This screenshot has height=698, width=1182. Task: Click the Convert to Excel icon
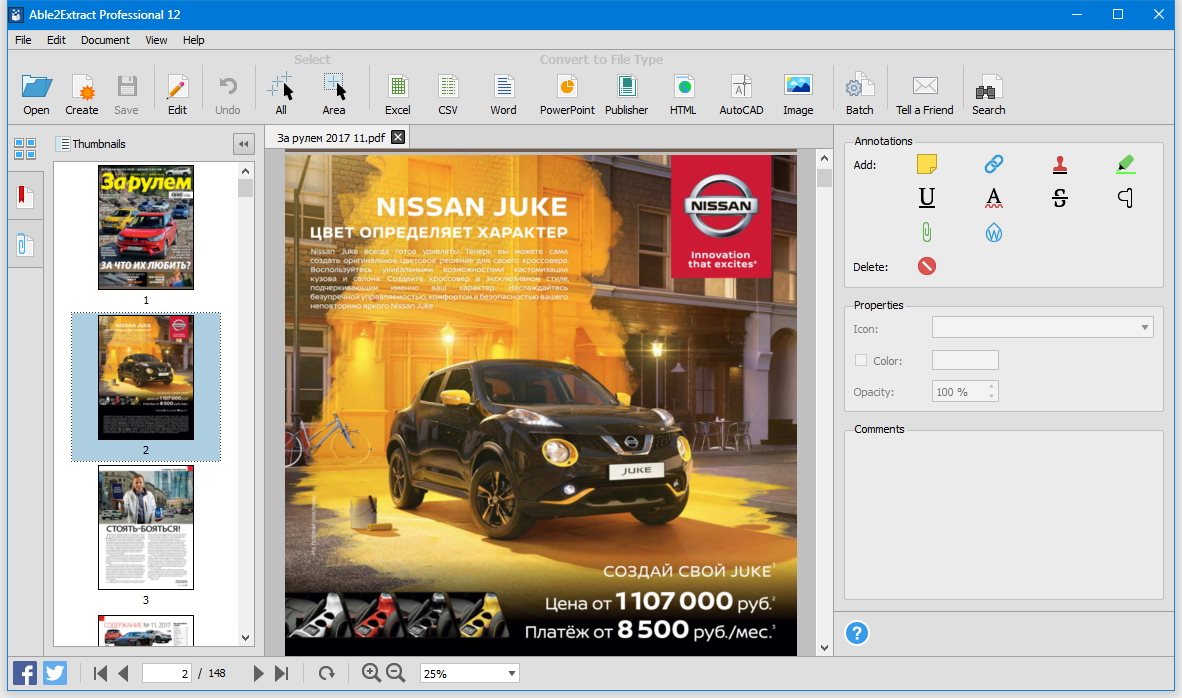coord(397,94)
